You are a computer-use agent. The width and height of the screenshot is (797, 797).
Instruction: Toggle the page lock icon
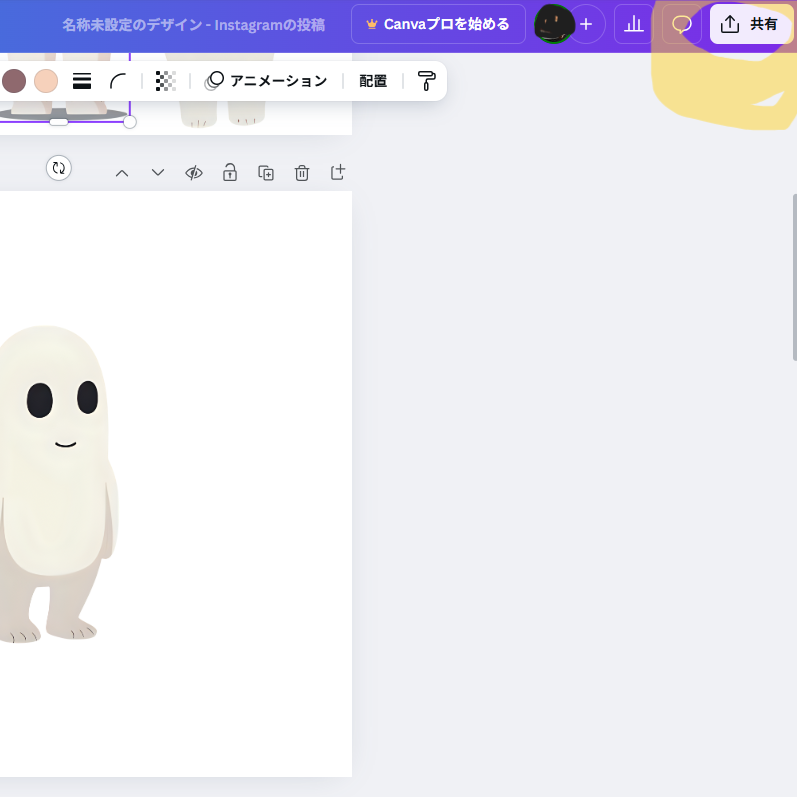pyautogui.click(x=230, y=173)
